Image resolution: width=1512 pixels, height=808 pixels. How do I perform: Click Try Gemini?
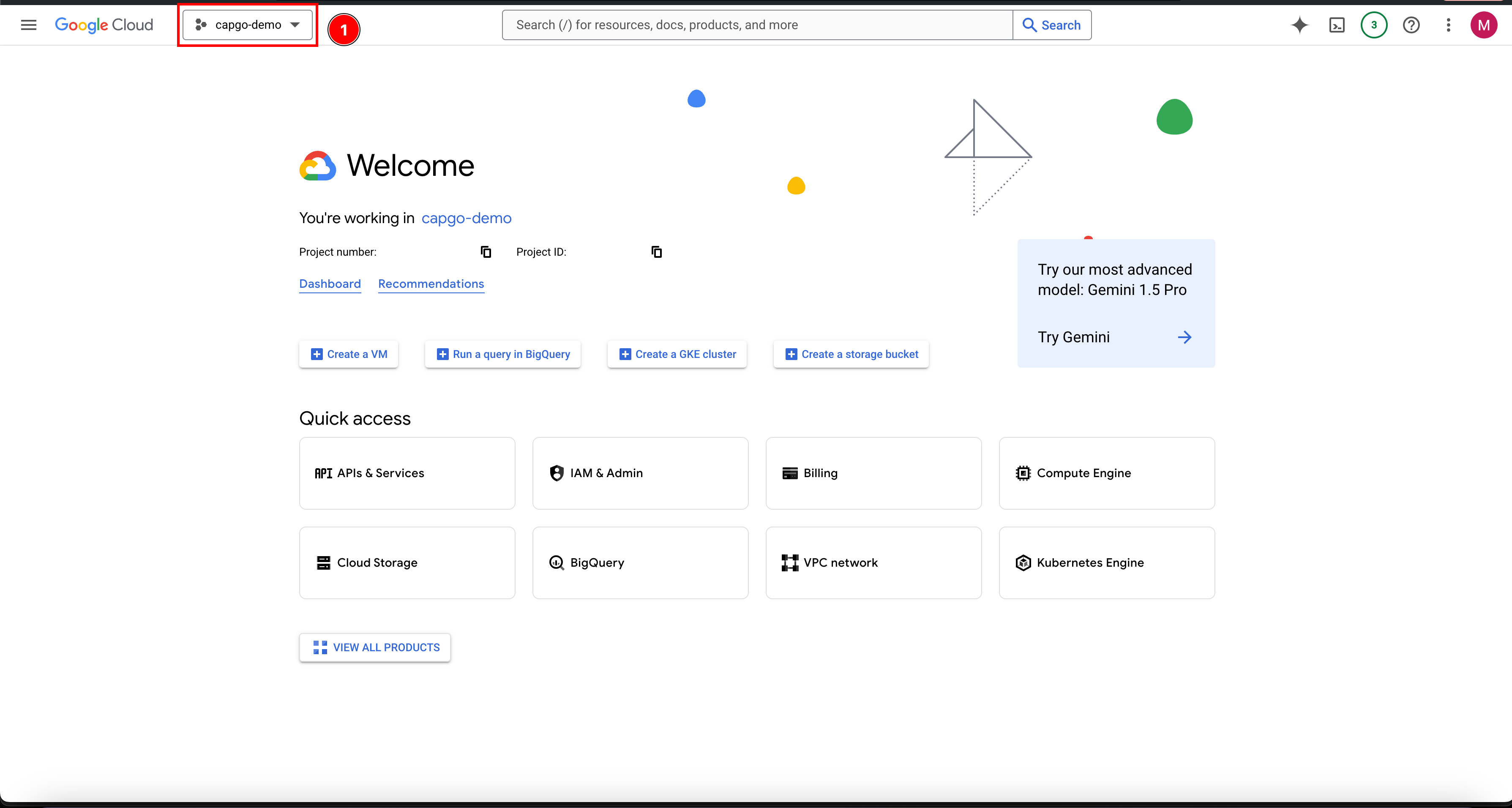click(x=1073, y=337)
